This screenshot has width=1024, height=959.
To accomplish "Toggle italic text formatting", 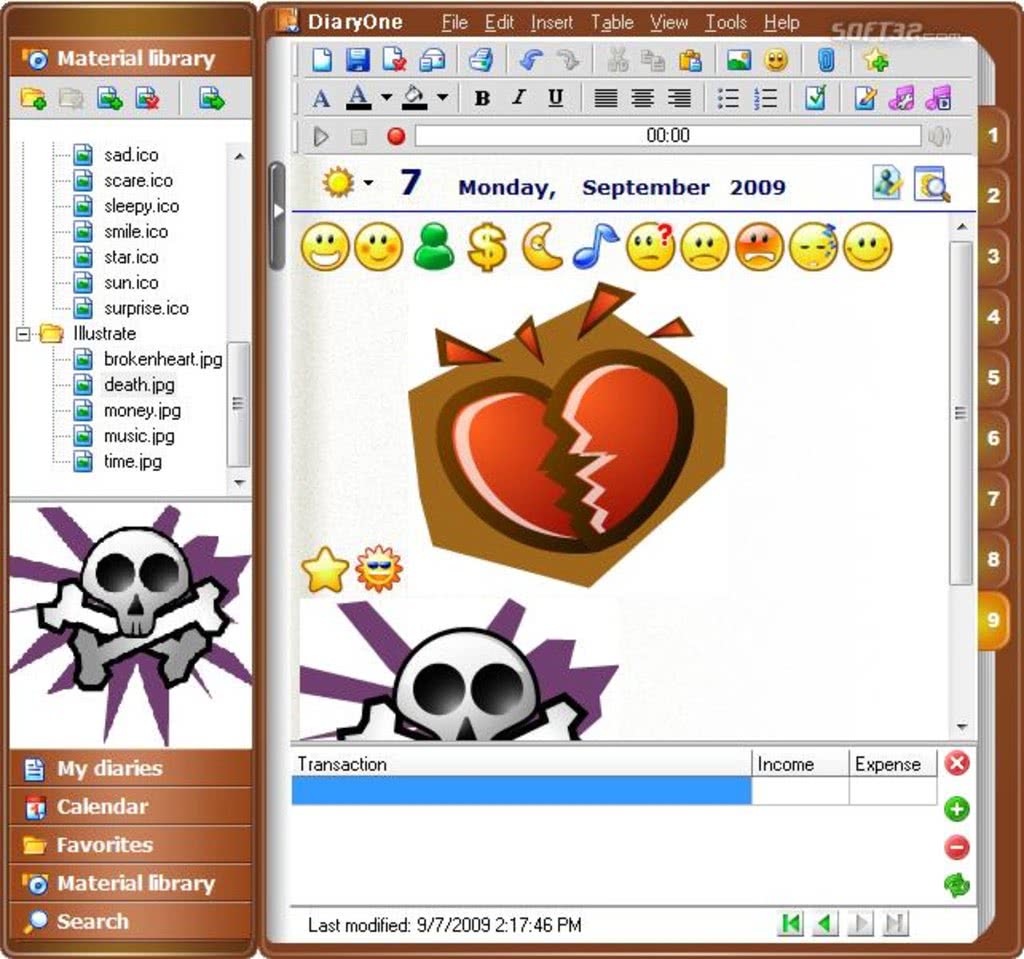I will (518, 98).
